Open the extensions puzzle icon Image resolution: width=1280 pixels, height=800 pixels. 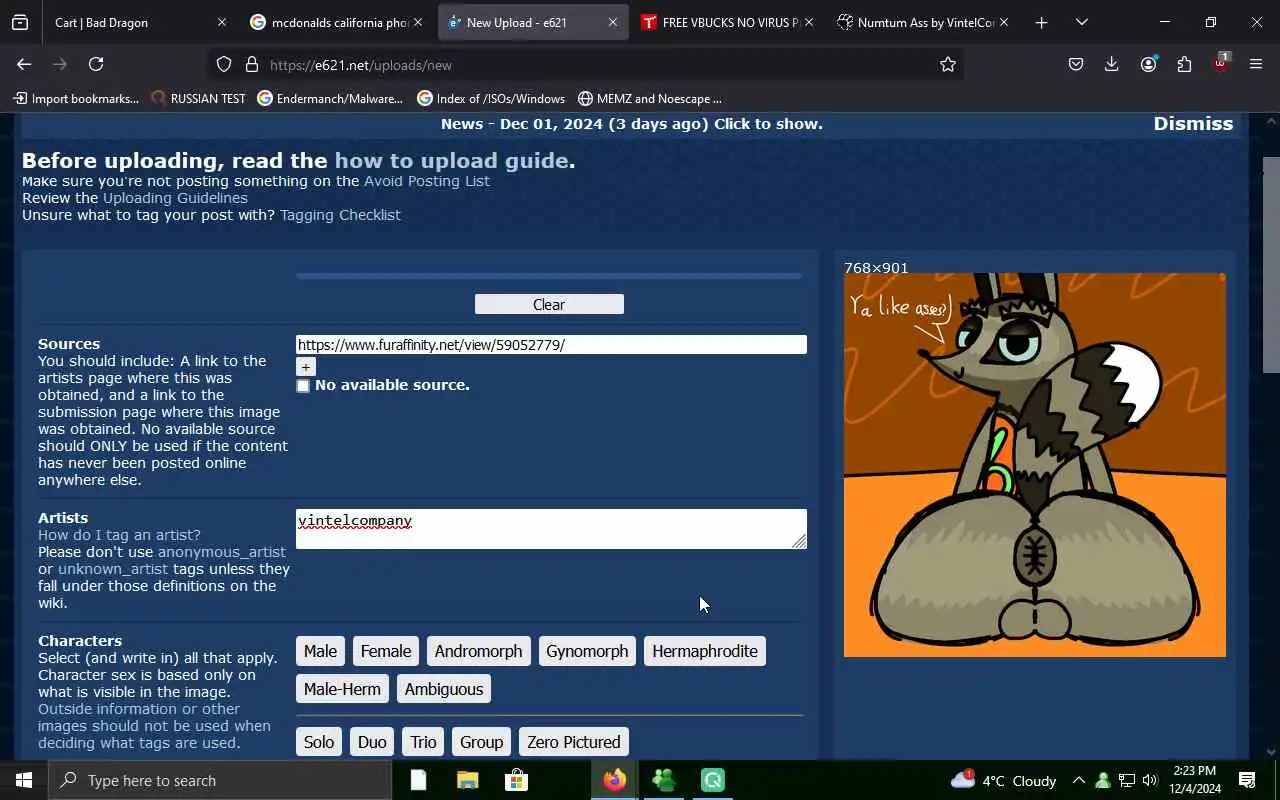(1184, 64)
